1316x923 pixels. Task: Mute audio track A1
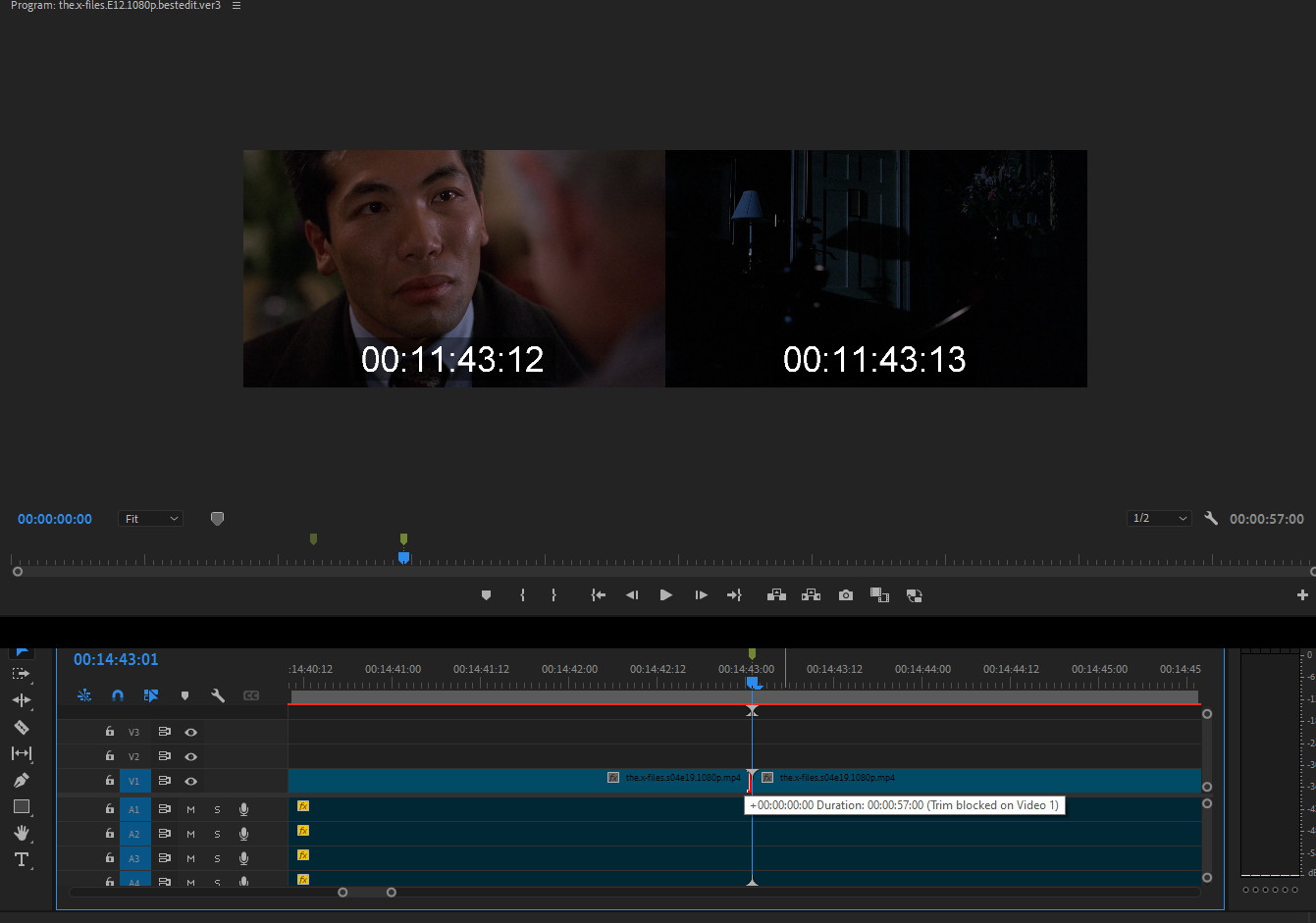(x=190, y=809)
